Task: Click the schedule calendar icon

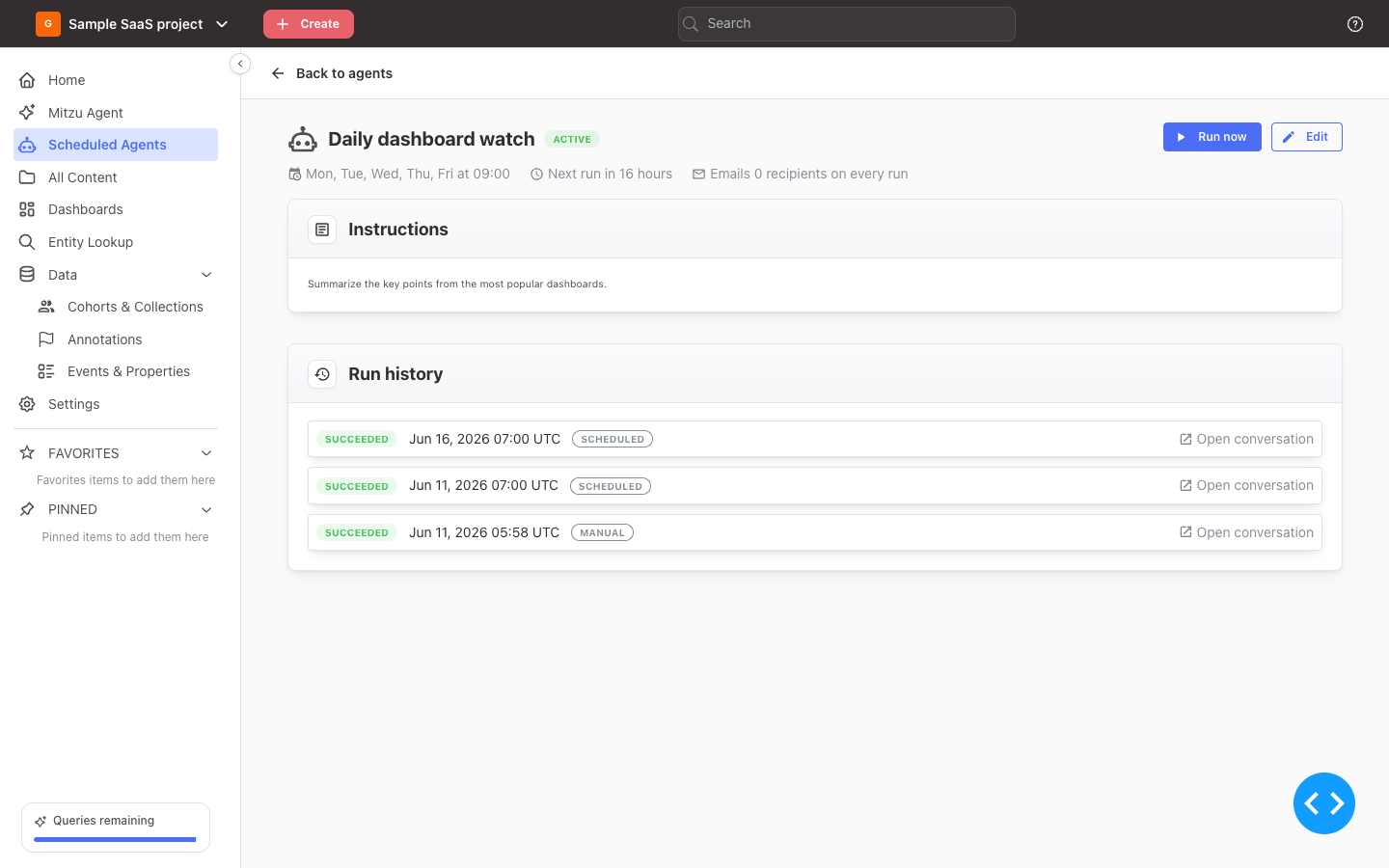Action: (x=295, y=175)
